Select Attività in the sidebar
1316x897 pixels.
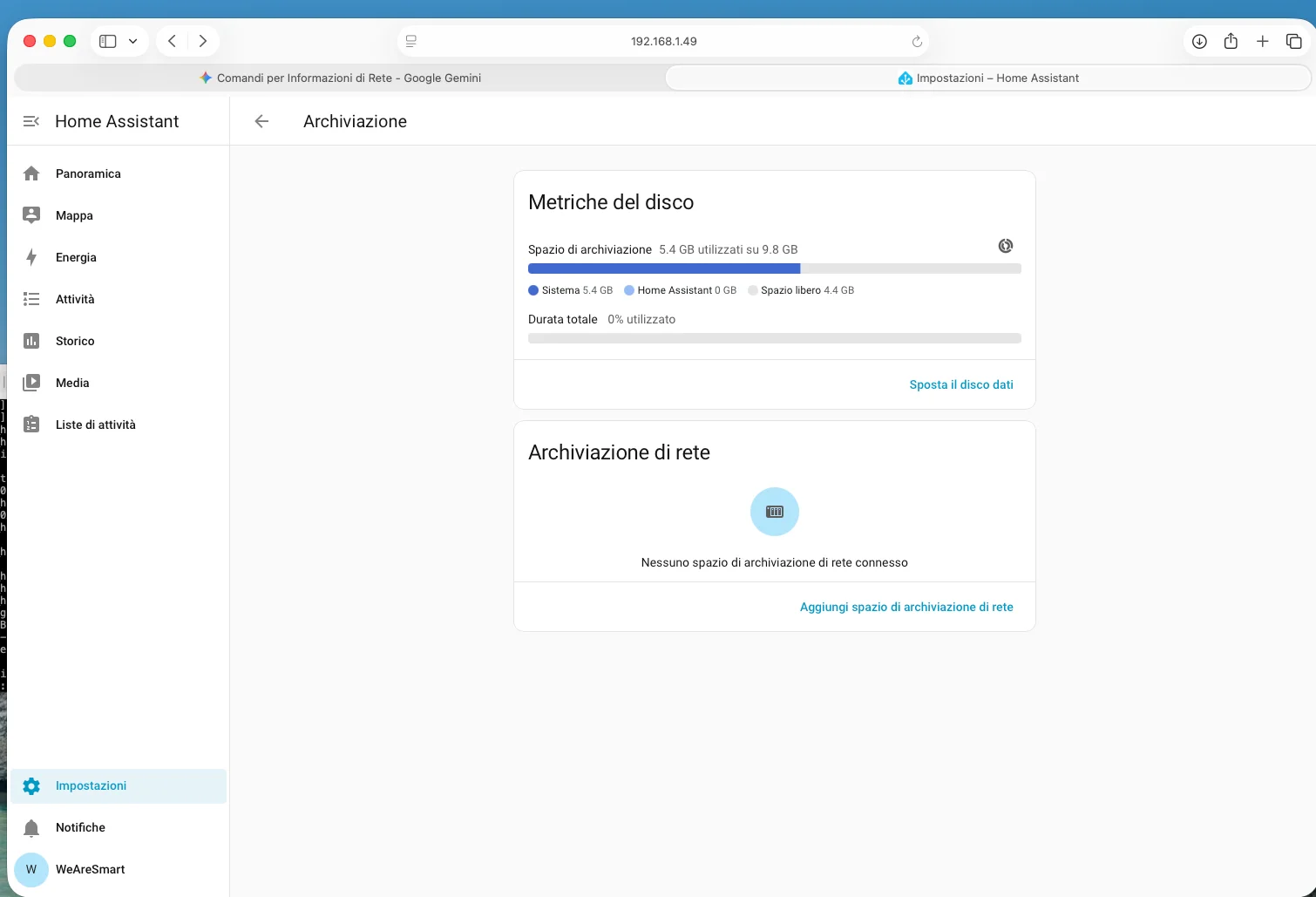point(119,299)
